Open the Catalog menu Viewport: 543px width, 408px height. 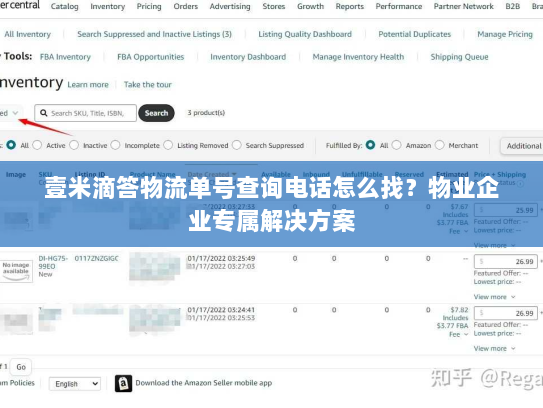pyautogui.click(x=64, y=7)
